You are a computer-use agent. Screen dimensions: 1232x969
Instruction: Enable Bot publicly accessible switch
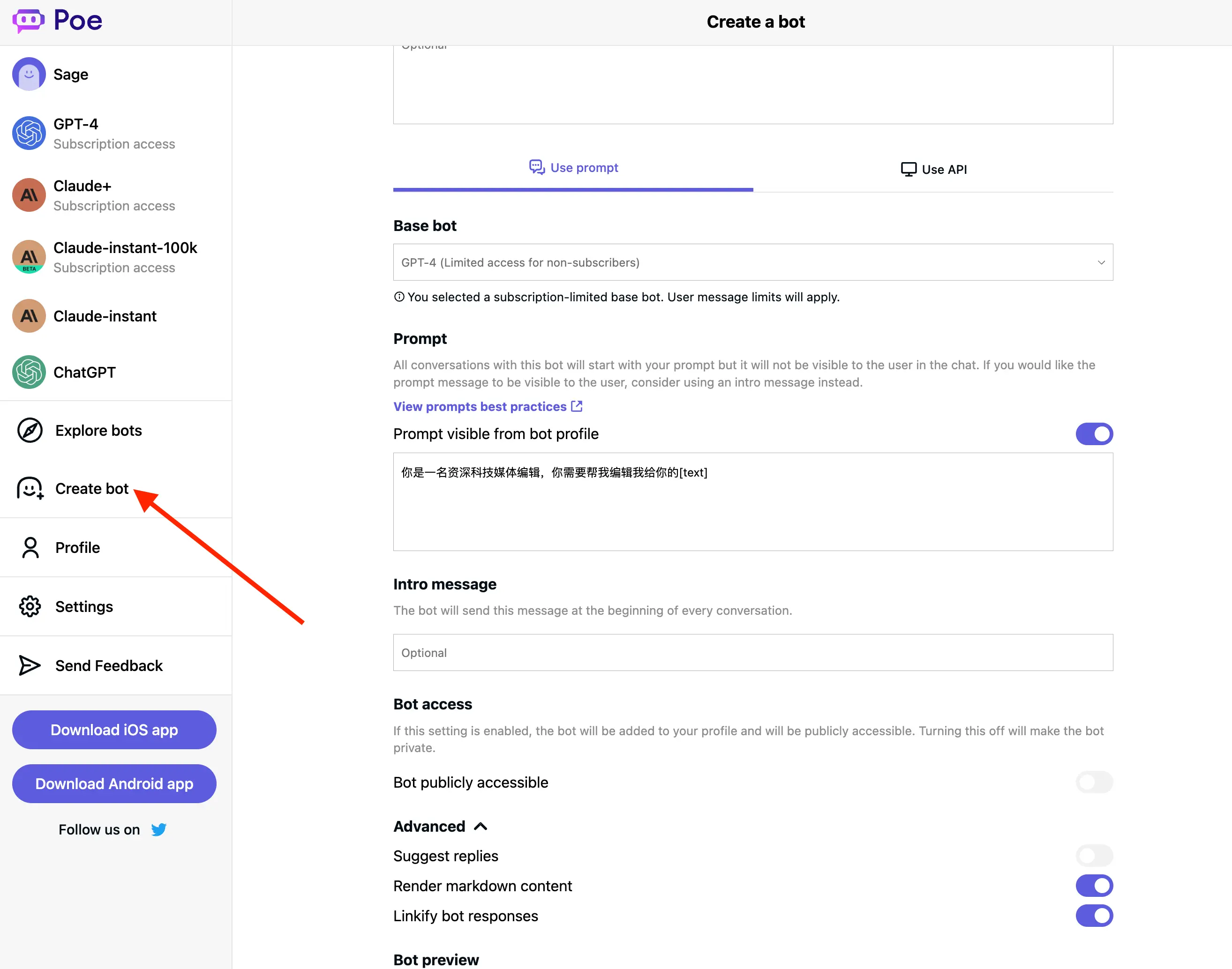[1094, 783]
